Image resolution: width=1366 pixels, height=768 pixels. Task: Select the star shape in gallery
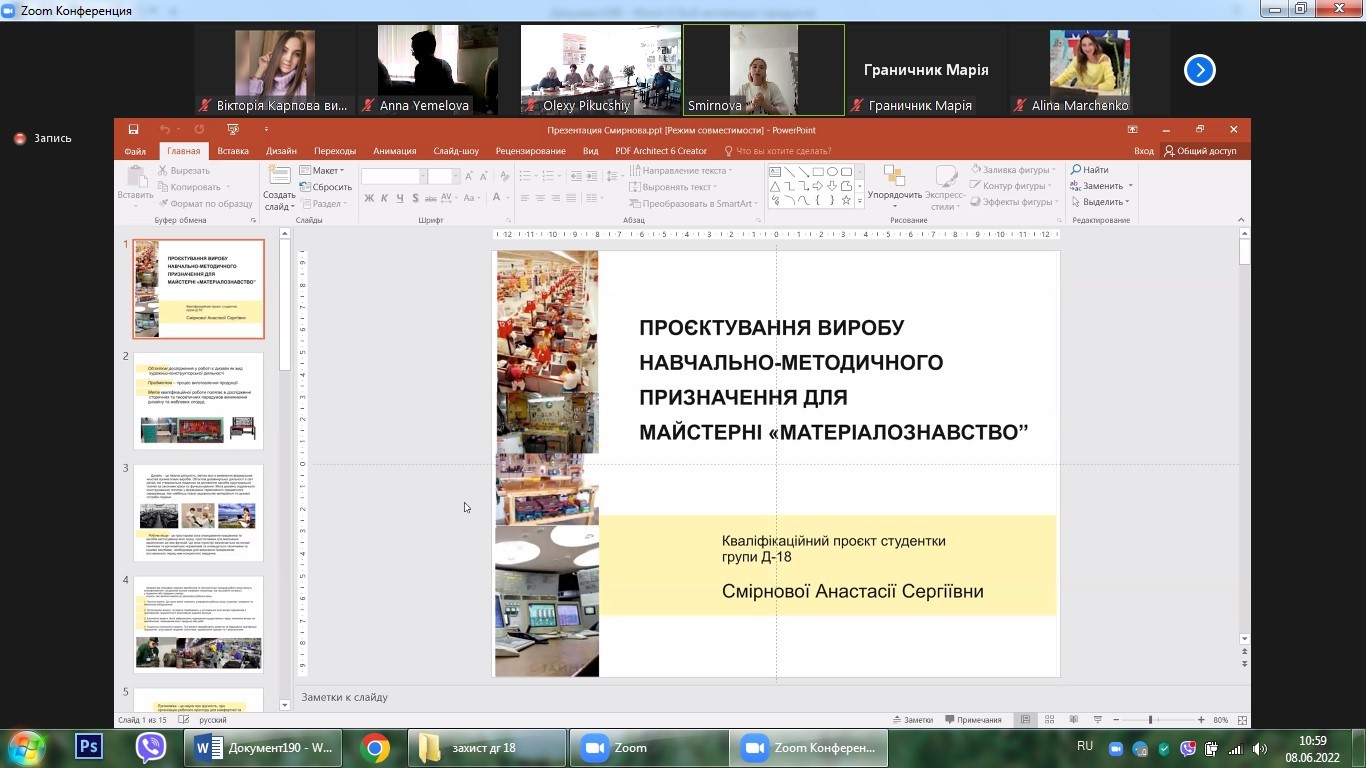(x=846, y=200)
